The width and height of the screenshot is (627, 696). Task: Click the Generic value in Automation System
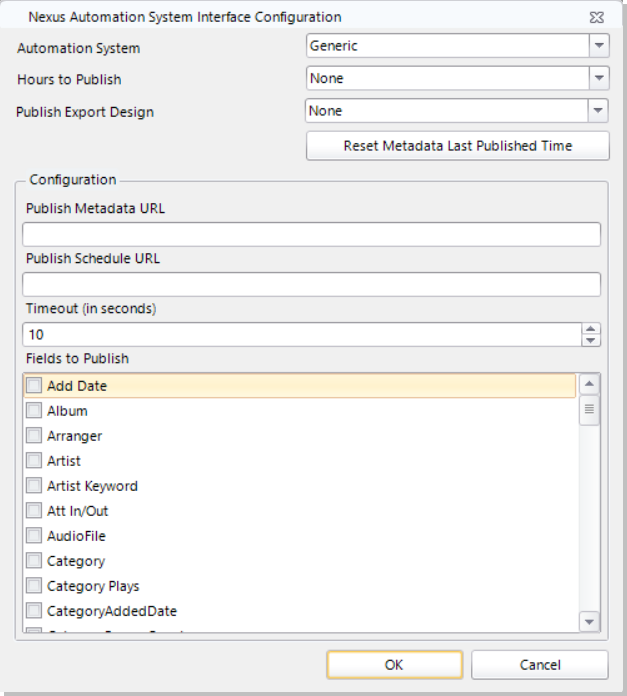pyautogui.click(x=334, y=46)
